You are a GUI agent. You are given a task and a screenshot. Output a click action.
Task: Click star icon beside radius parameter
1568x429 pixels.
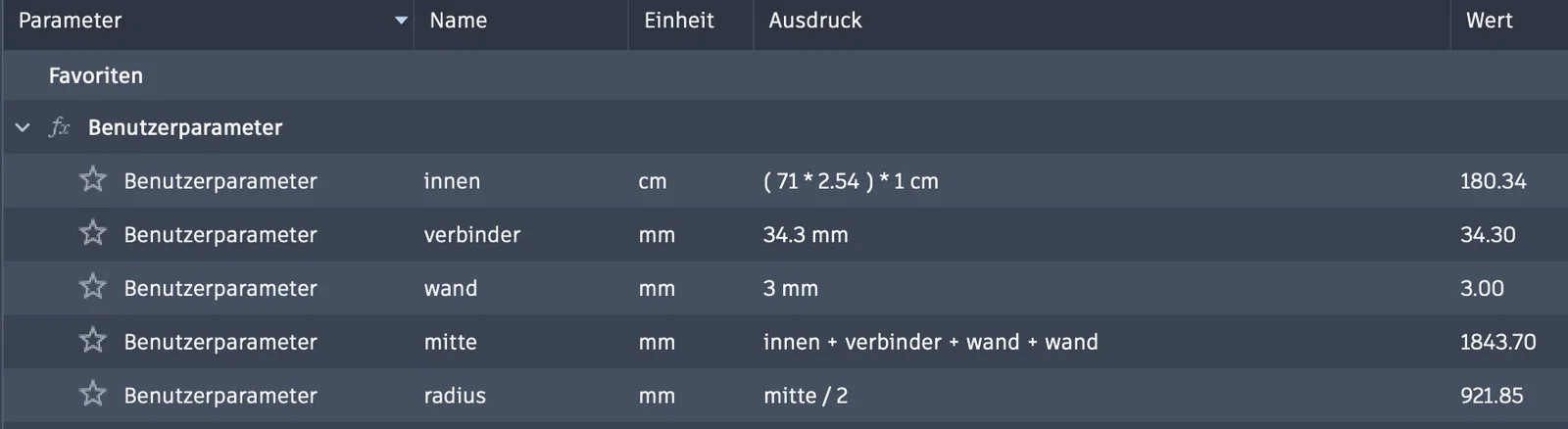[93, 394]
